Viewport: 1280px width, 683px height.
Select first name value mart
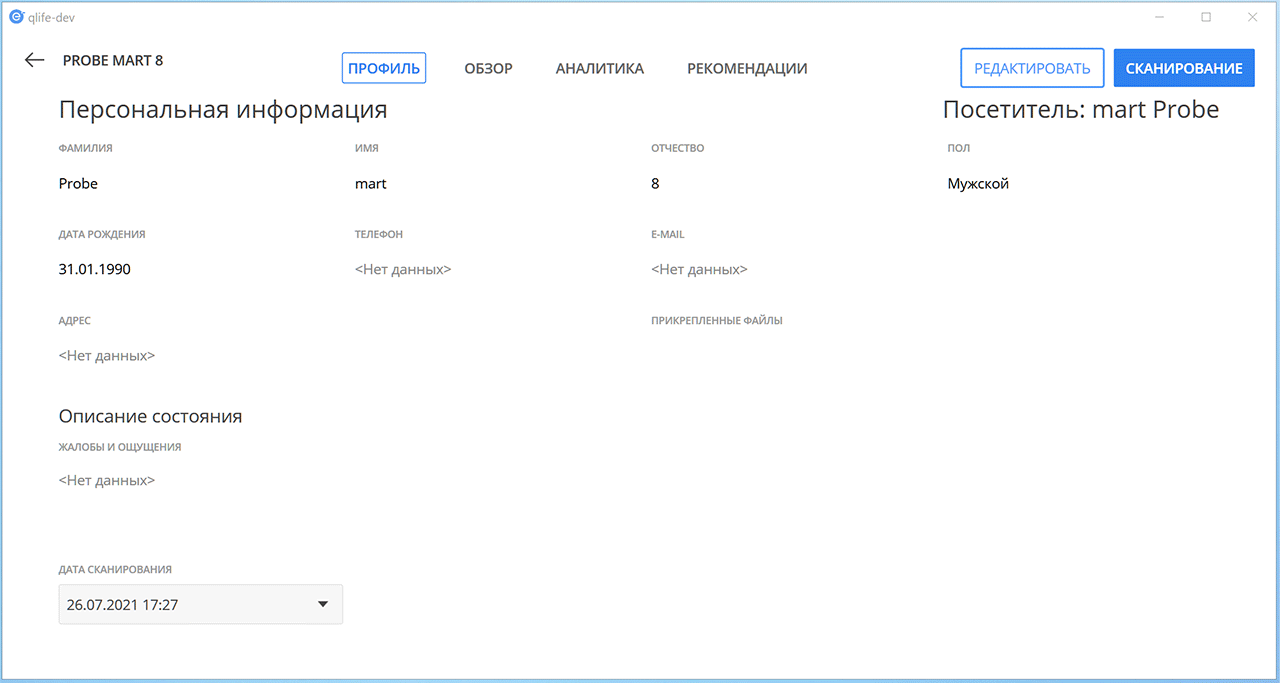tap(370, 184)
